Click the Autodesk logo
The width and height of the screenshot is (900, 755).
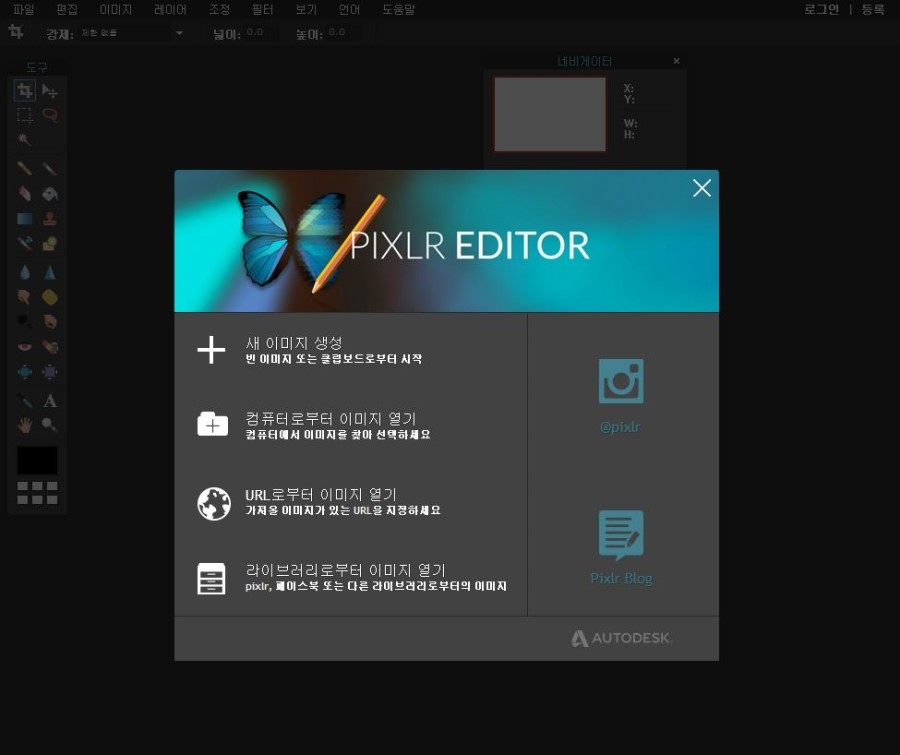pos(622,638)
